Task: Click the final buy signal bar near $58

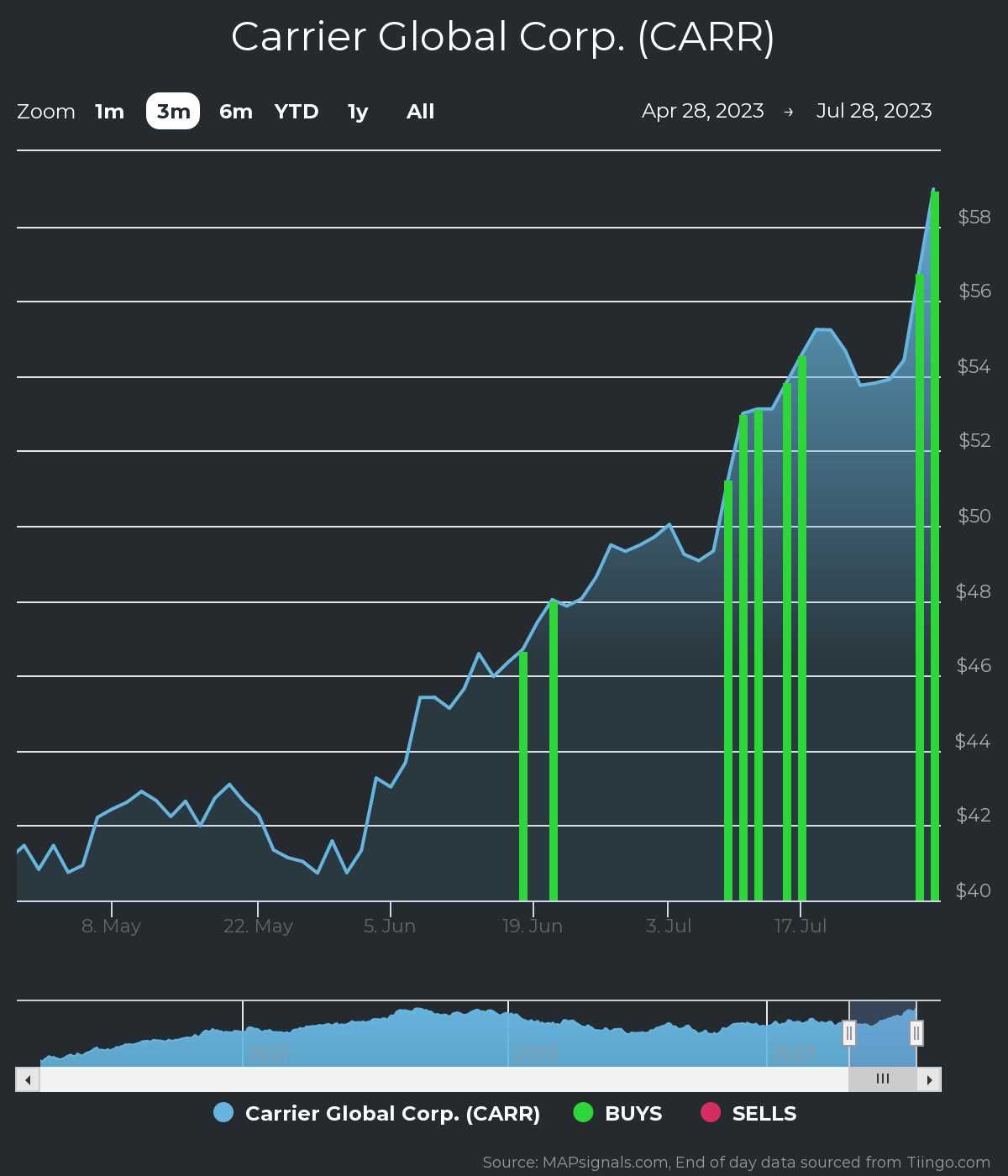Action: [935, 546]
